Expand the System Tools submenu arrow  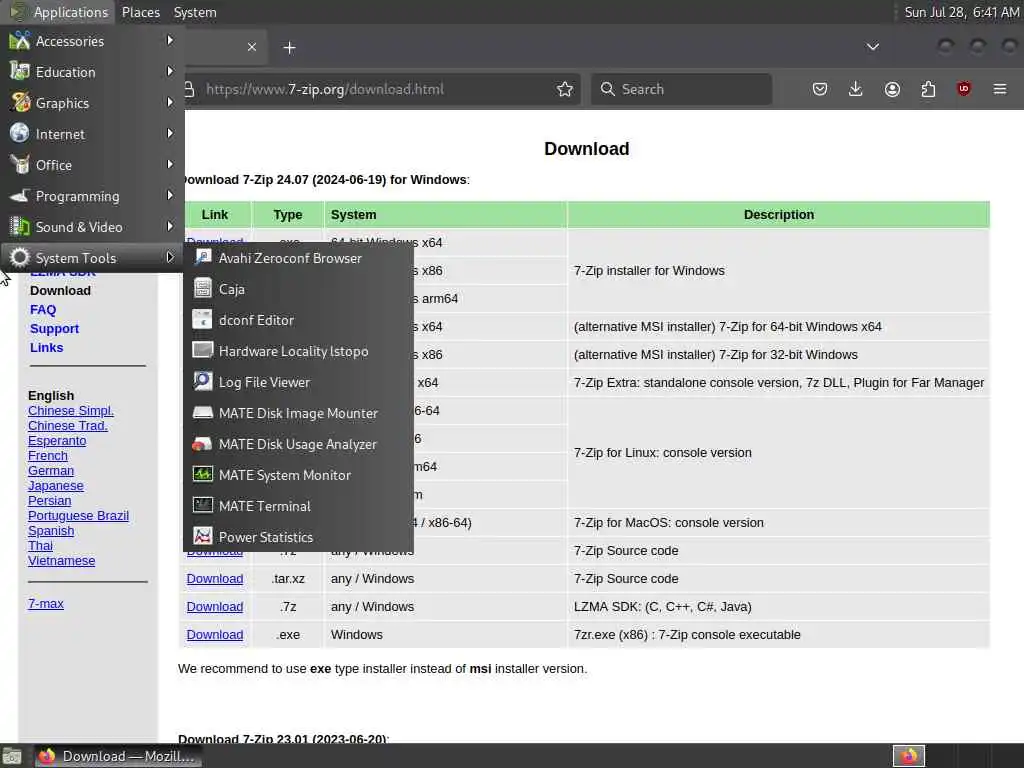tap(170, 257)
